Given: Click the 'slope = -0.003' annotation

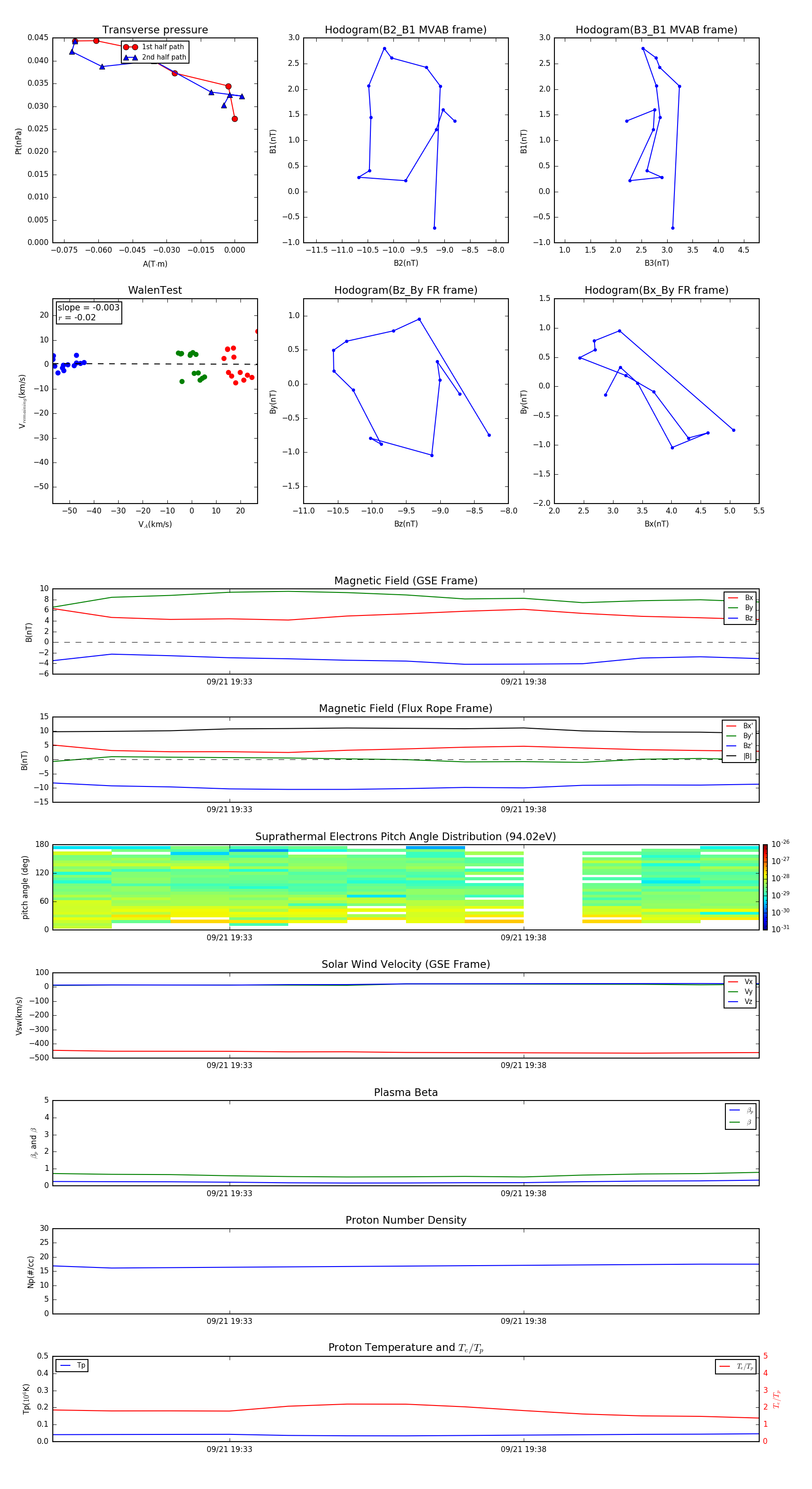Looking at the screenshot, I should tap(88, 308).
